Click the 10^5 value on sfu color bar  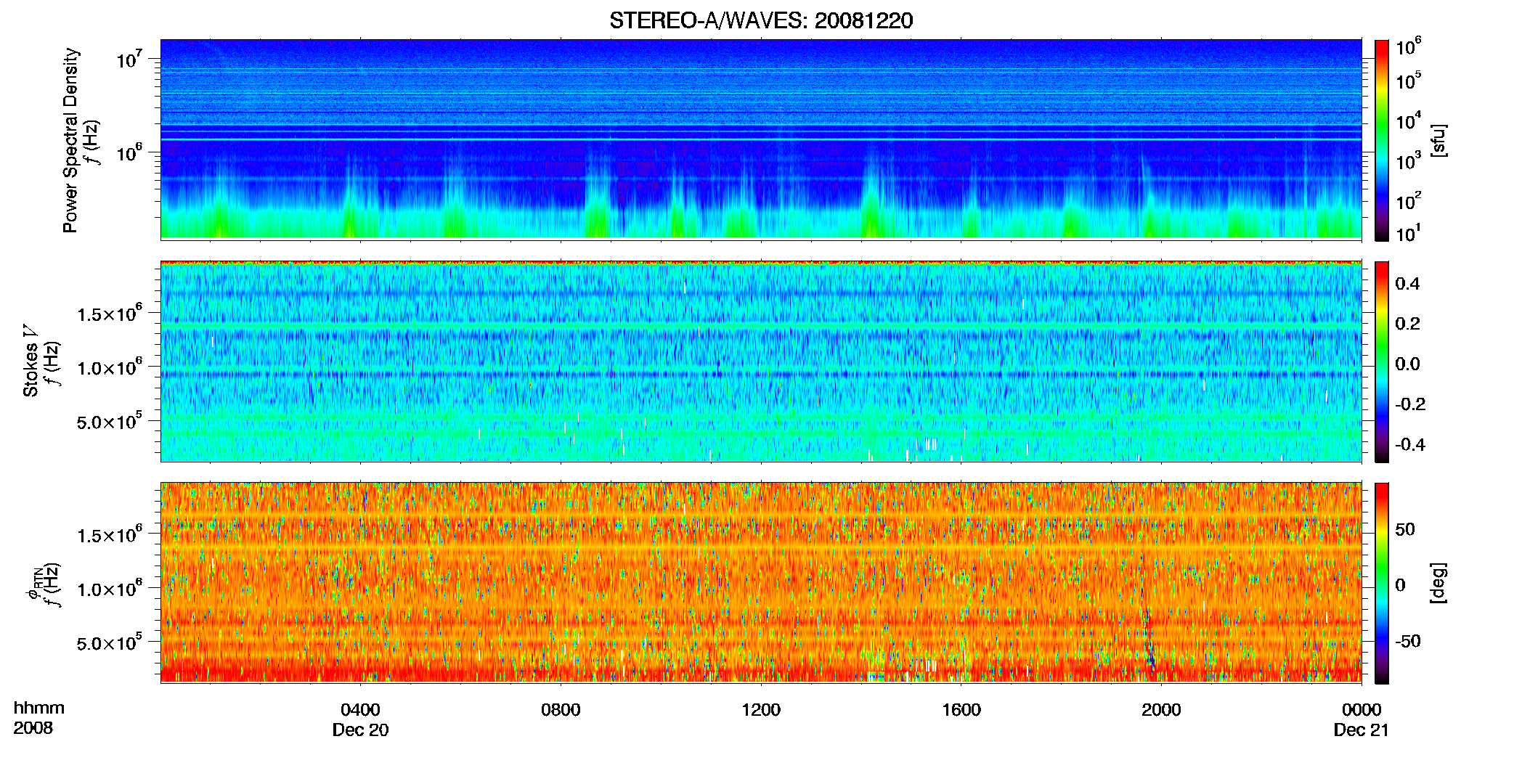click(x=1409, y=81)
